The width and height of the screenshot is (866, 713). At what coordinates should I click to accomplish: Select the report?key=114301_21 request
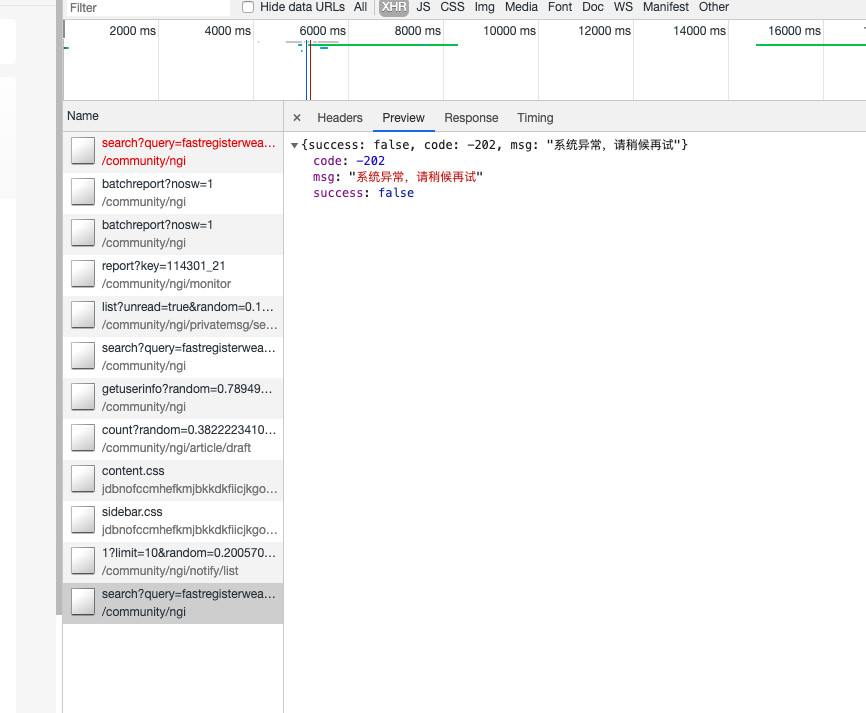coord(173,274)
